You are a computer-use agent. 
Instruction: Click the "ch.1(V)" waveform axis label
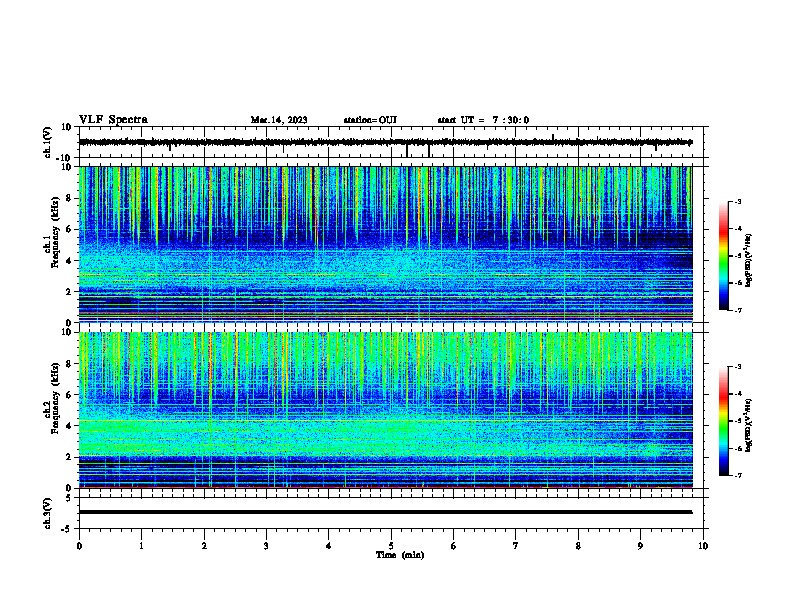click(x=47, y=142)
